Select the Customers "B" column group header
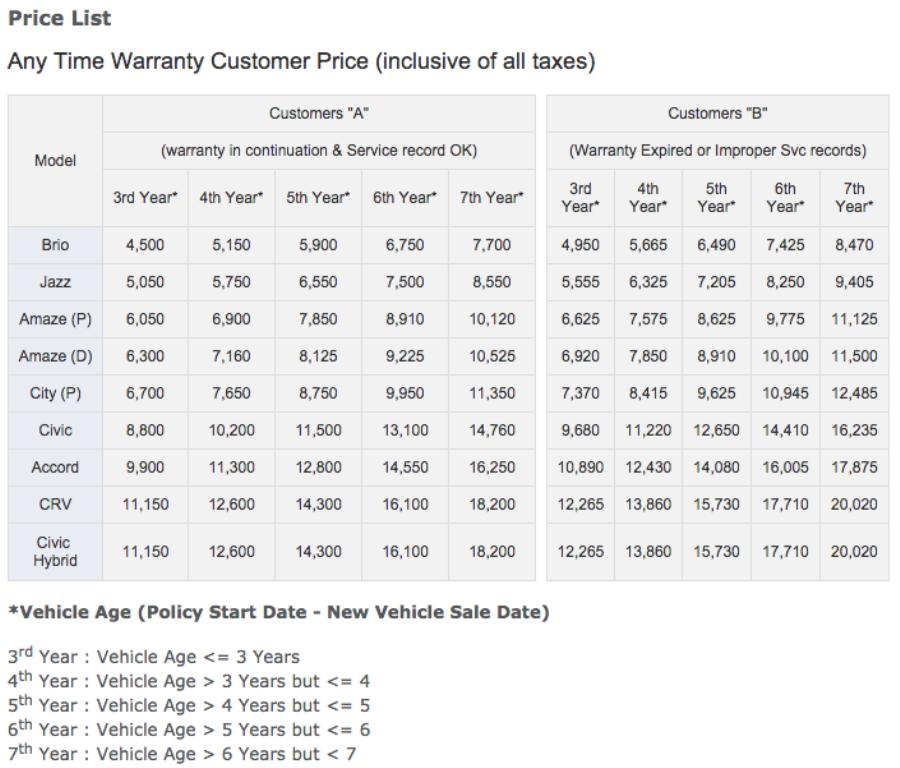This screenshot has height=768, width=900. [x=717, y=114]
